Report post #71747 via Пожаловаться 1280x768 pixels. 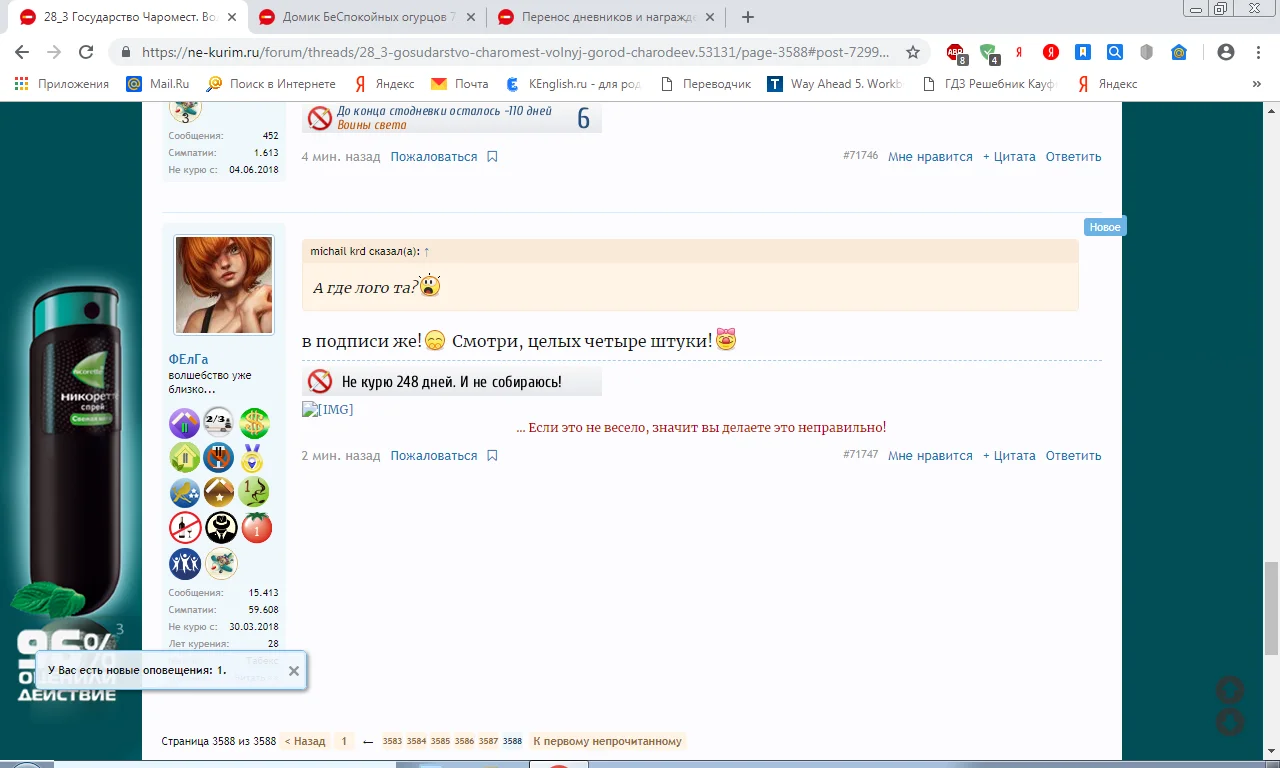[434, 456]
